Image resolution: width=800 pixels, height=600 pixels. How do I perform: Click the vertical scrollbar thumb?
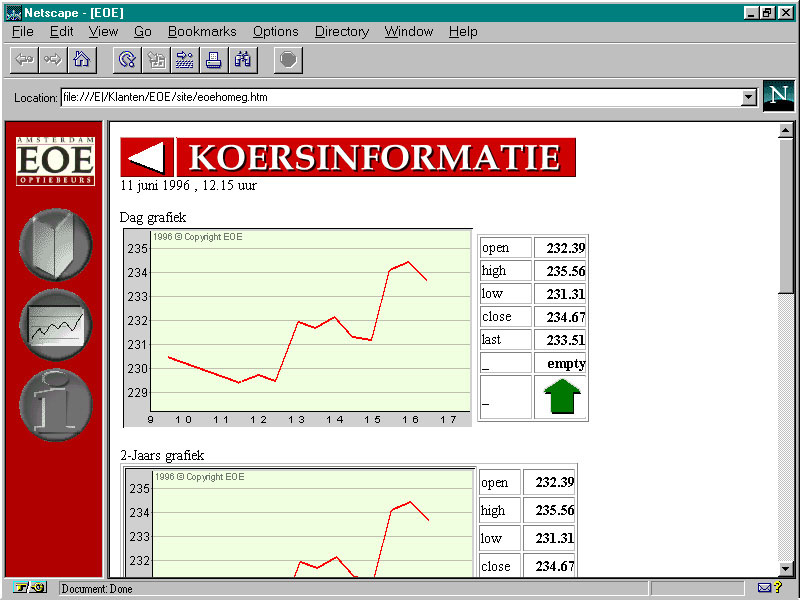(786, 215)
